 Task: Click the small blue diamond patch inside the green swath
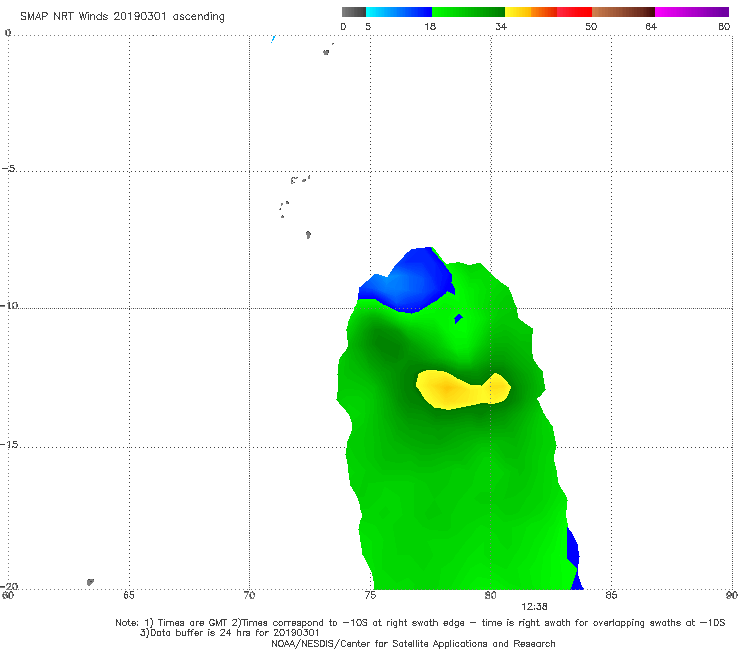coord(458,319)
